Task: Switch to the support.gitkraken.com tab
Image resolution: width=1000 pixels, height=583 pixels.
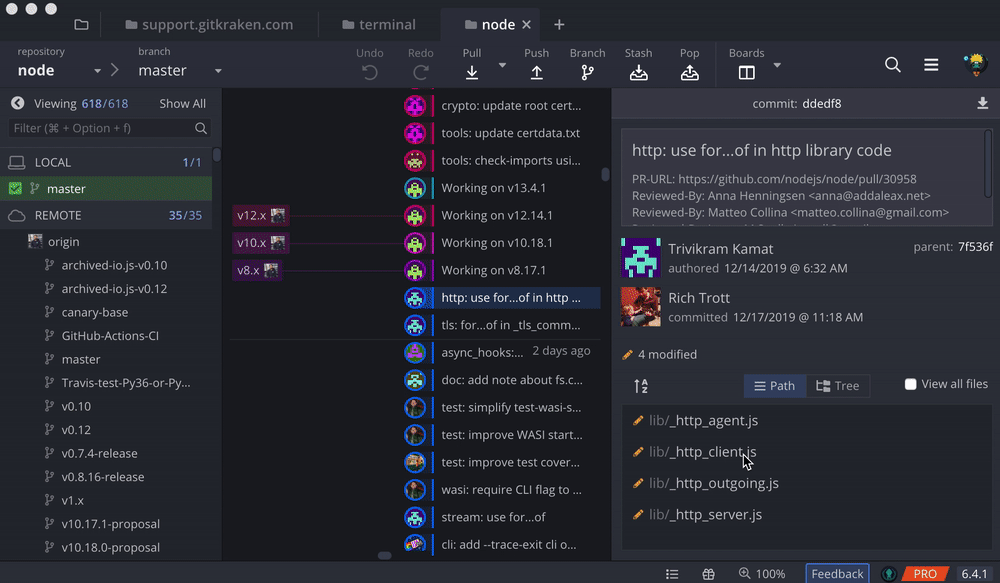Action: click(209, 24)
